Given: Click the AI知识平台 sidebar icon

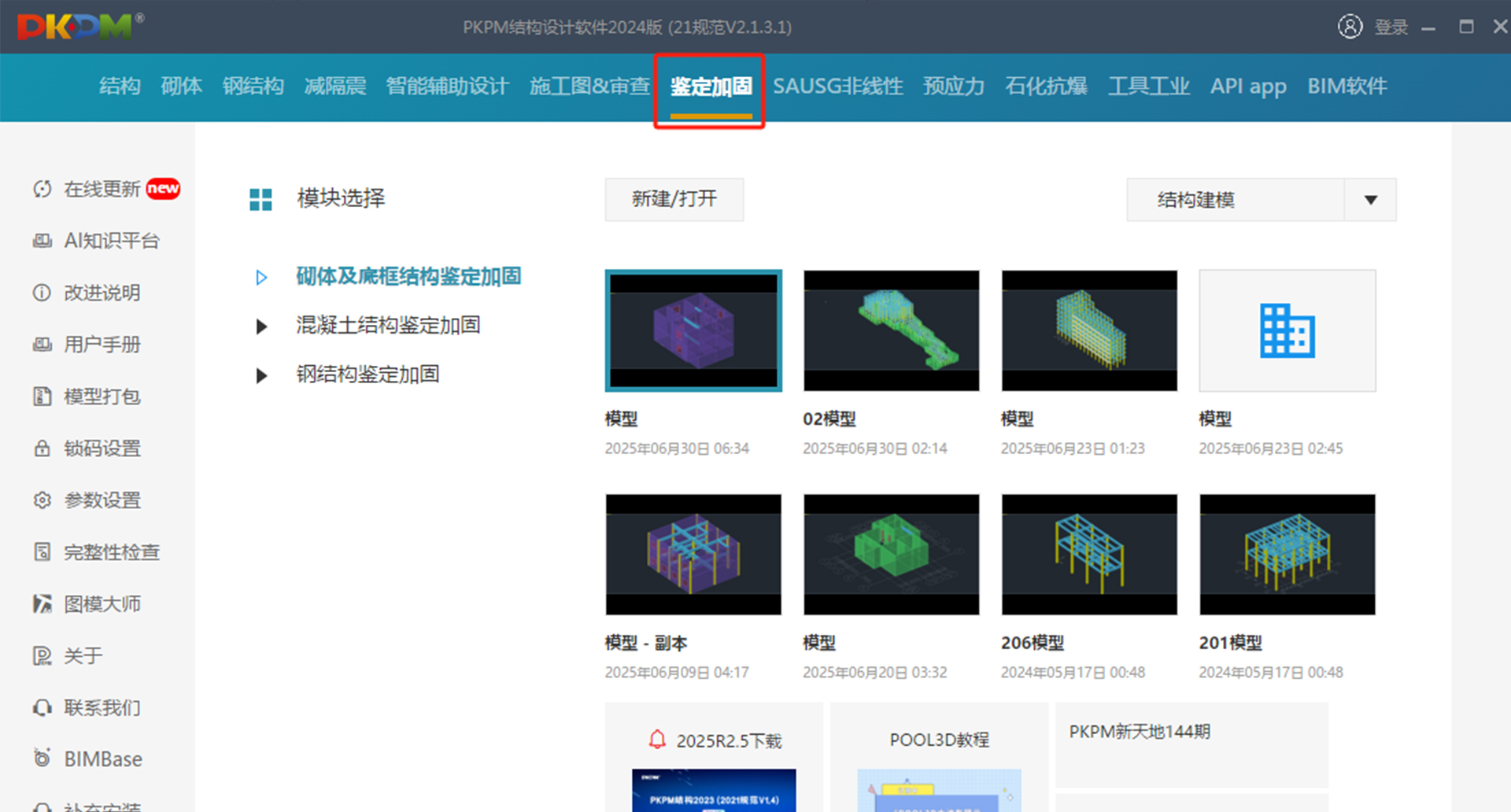Looking at the screenshot, I should click(42, 241).
